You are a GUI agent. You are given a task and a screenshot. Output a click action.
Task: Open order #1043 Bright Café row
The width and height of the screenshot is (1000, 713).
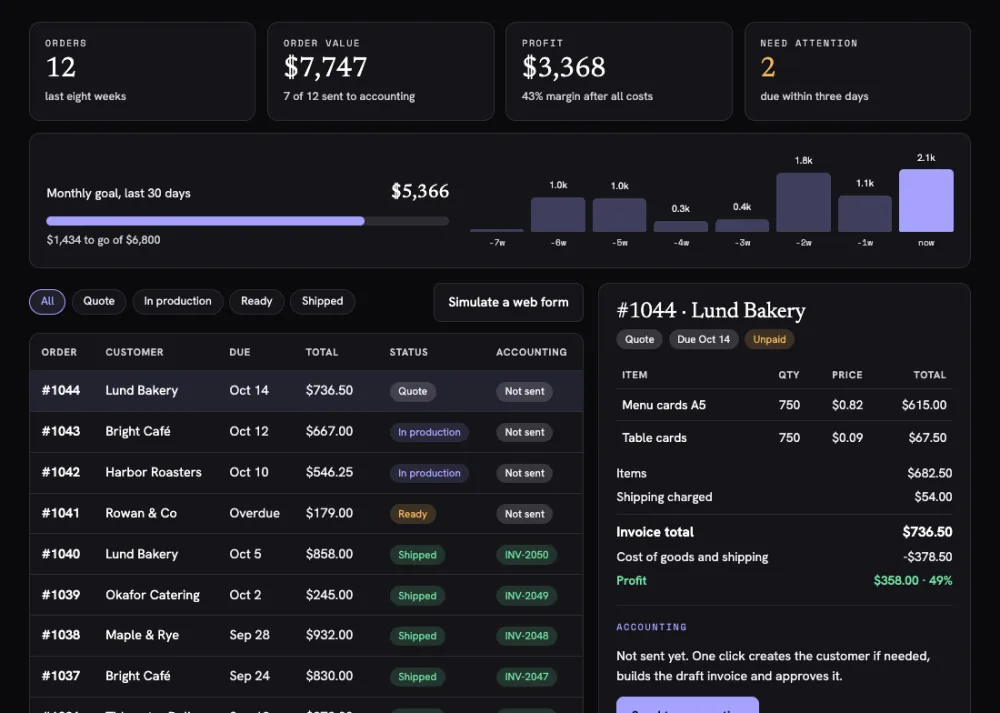pos(306,432)
